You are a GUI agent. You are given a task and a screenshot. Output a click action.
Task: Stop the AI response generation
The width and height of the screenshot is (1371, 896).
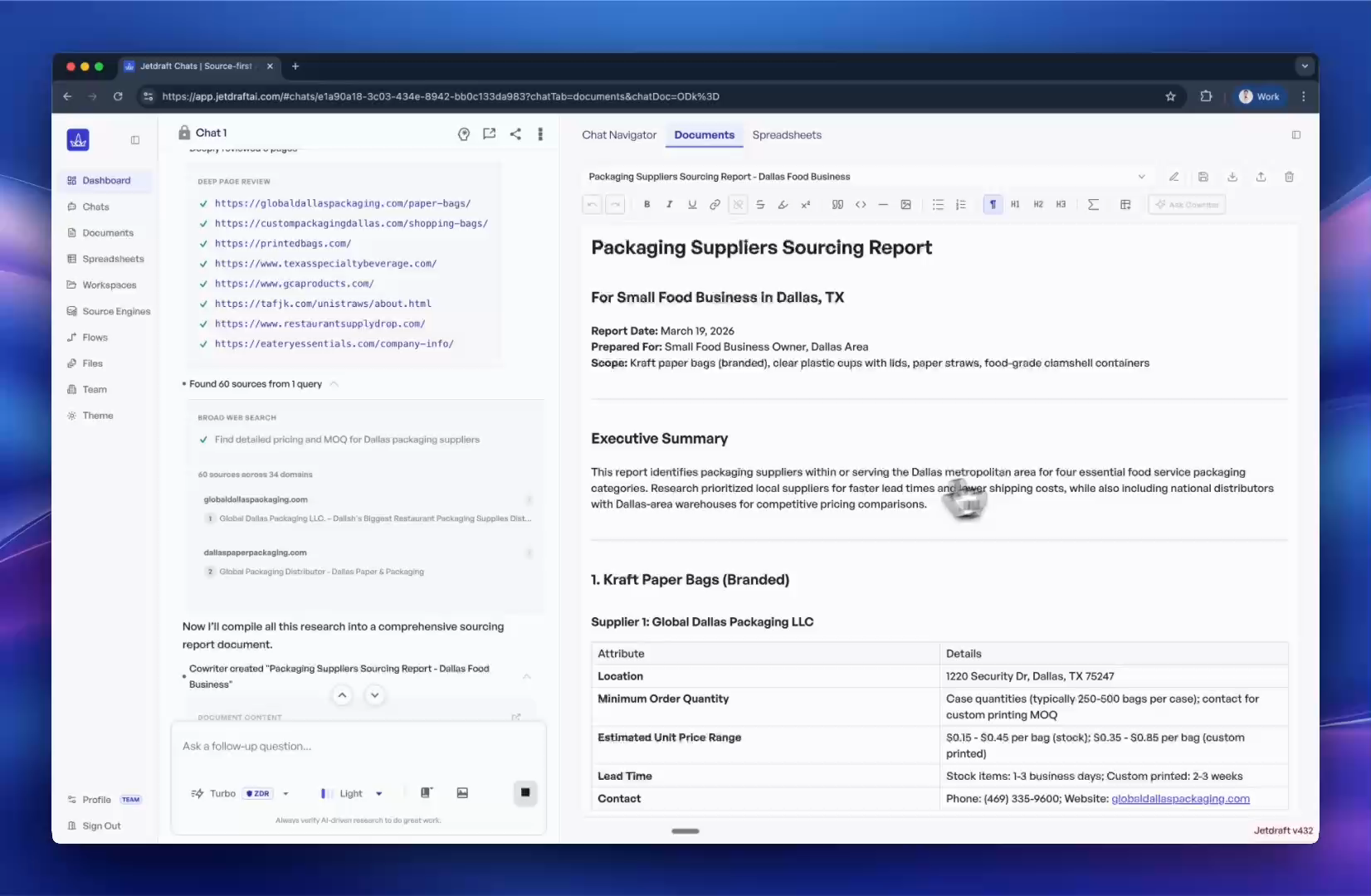click(x=525, y=793)
